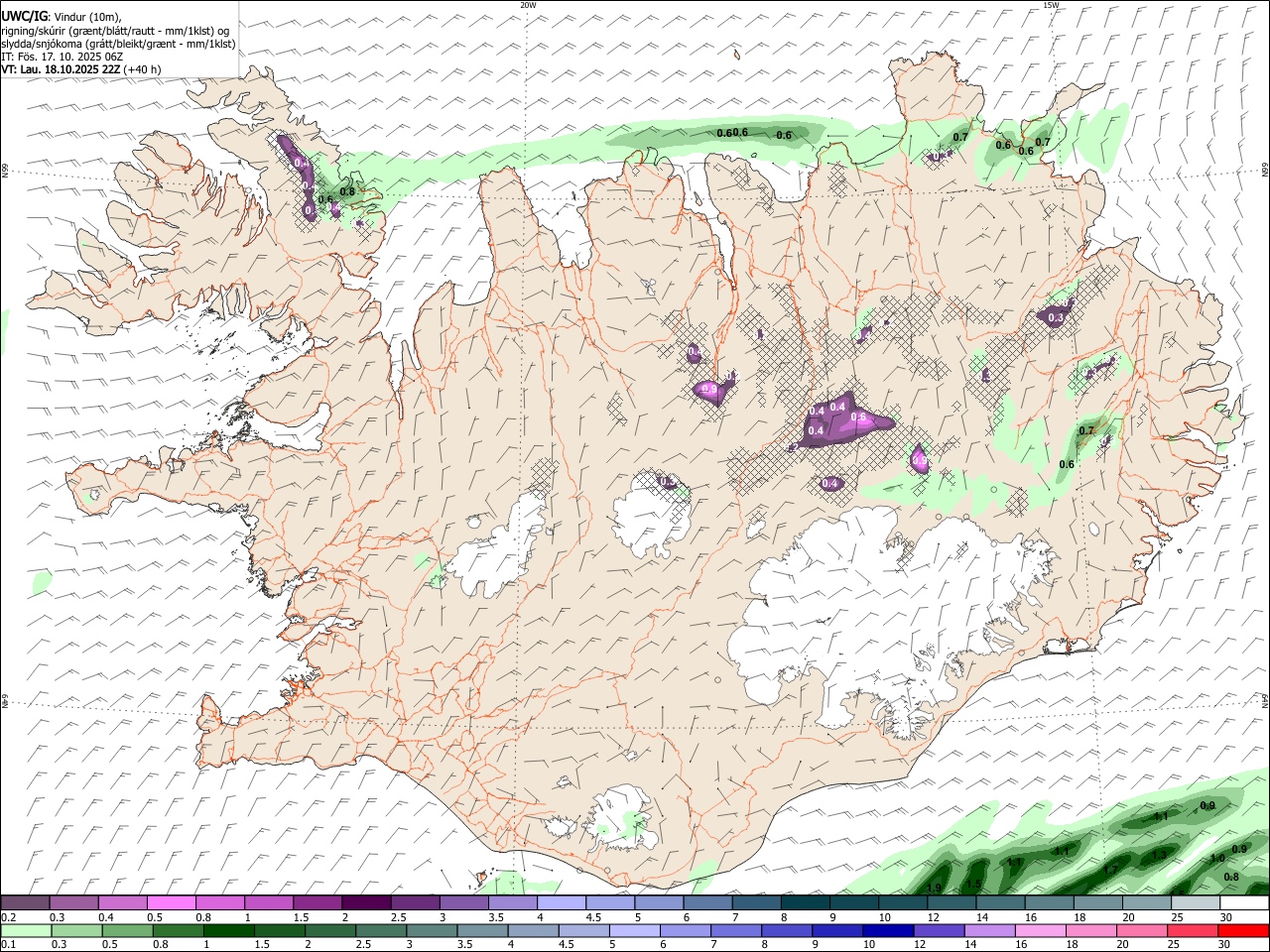Pick the coral red 25 swatch in lower legend row

(x=1193, y=930)
